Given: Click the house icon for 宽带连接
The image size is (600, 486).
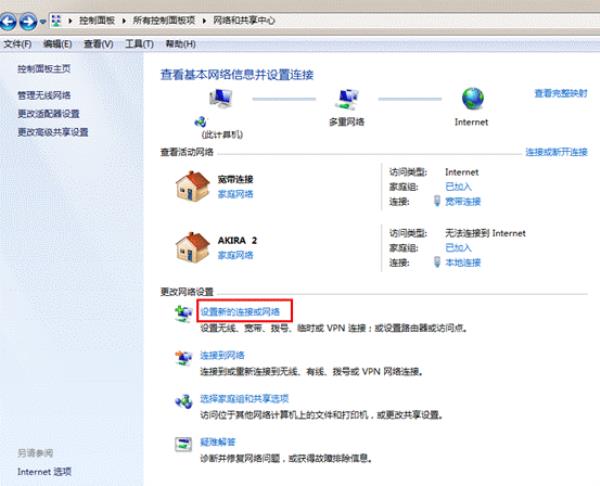Looking at the screenshot, I should coord(192,186).
